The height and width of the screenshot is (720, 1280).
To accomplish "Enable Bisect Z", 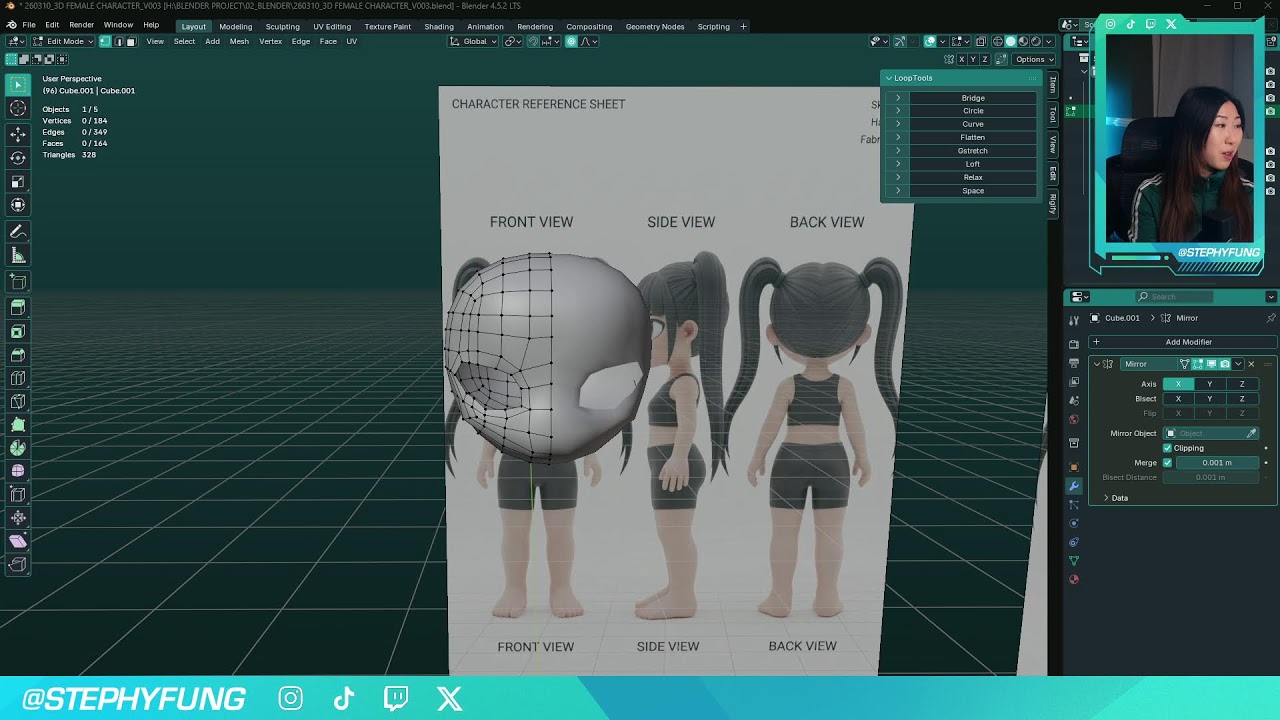I will coord(1242,399).
